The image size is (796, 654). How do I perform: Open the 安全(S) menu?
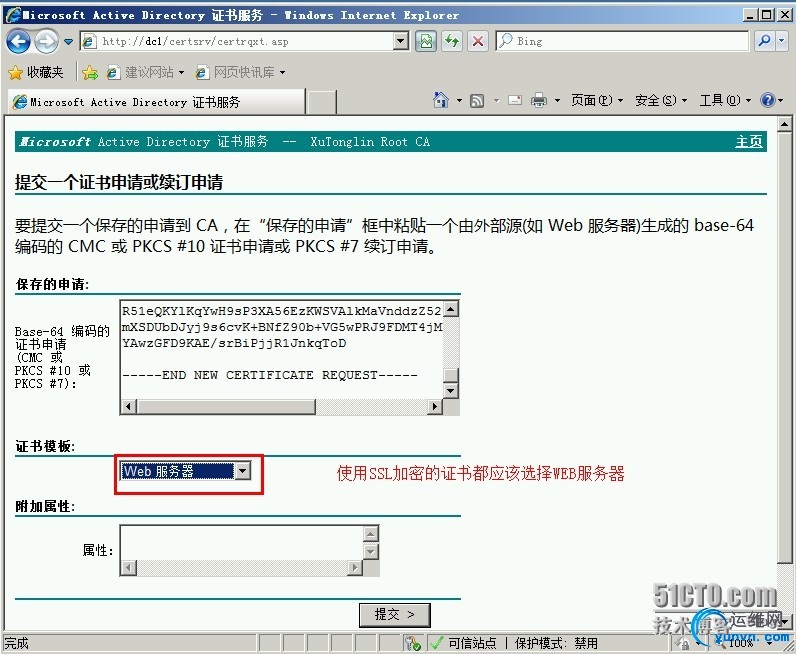[x=660, y=101]
